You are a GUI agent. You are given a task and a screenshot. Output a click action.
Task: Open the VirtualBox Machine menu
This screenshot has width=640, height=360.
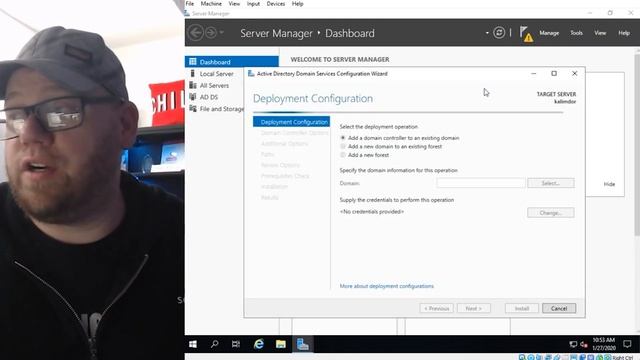pos(211,4)
